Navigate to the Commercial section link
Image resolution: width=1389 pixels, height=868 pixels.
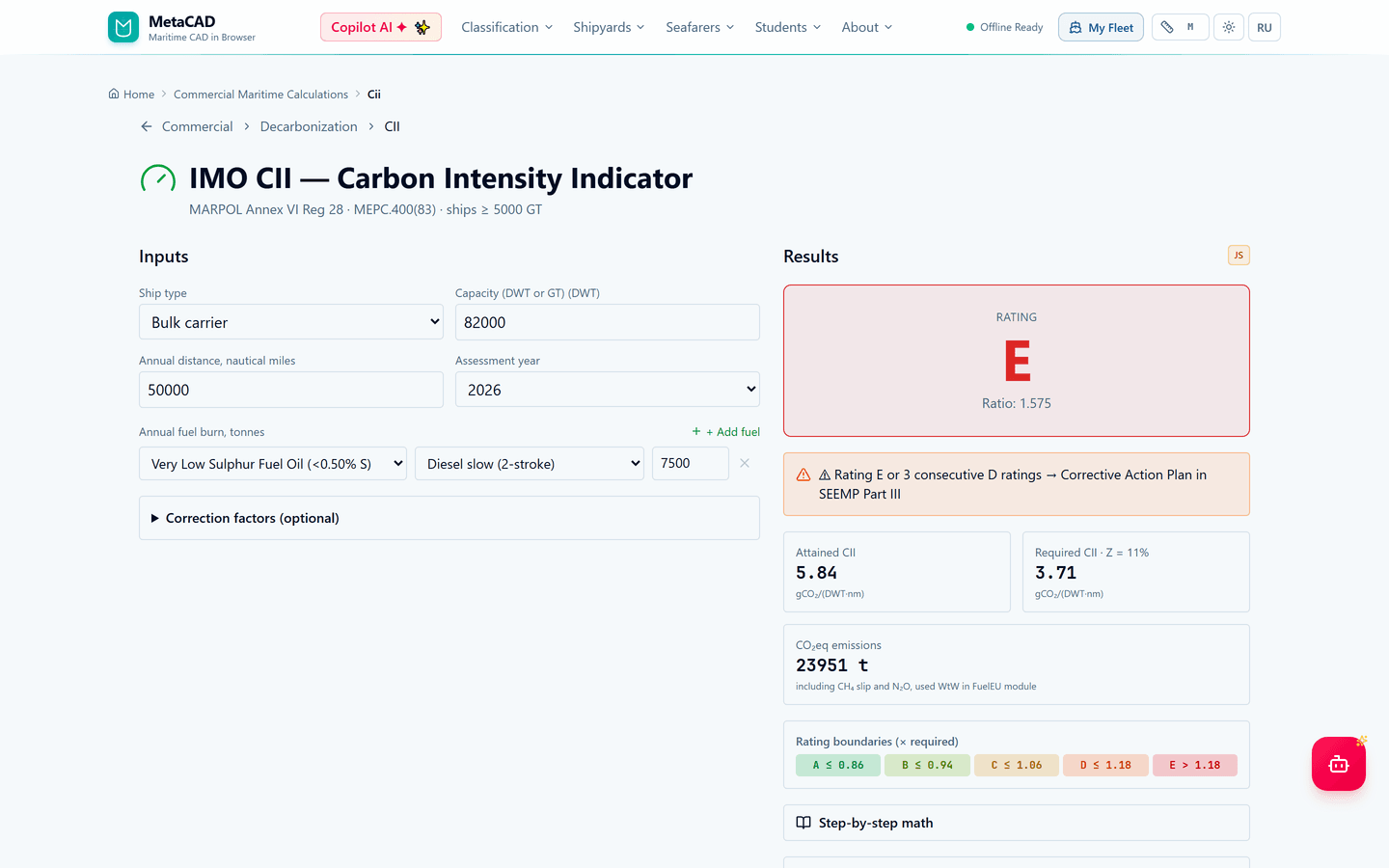tap(197, 126)
